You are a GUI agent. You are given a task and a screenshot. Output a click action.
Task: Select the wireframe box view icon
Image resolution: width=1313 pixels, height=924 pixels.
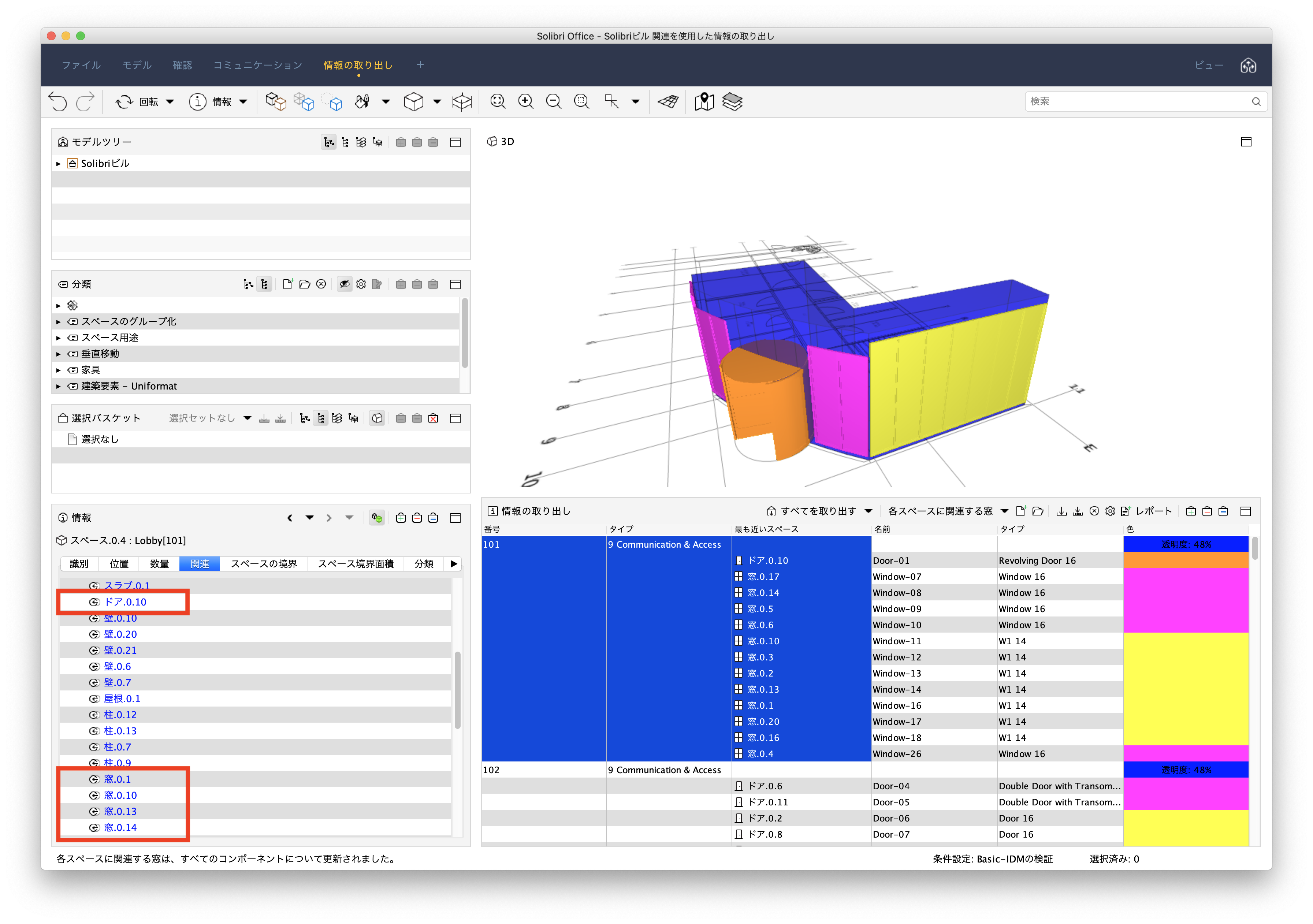click(461, 102)
